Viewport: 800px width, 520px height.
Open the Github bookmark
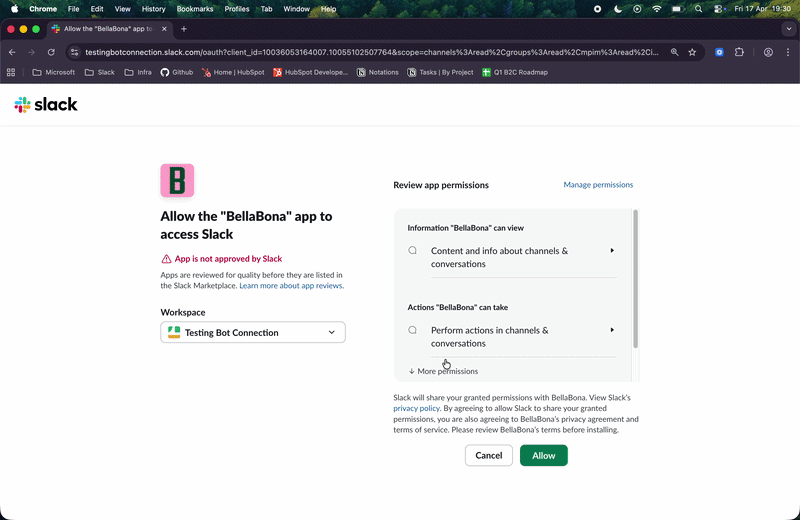tap(176, 72)
